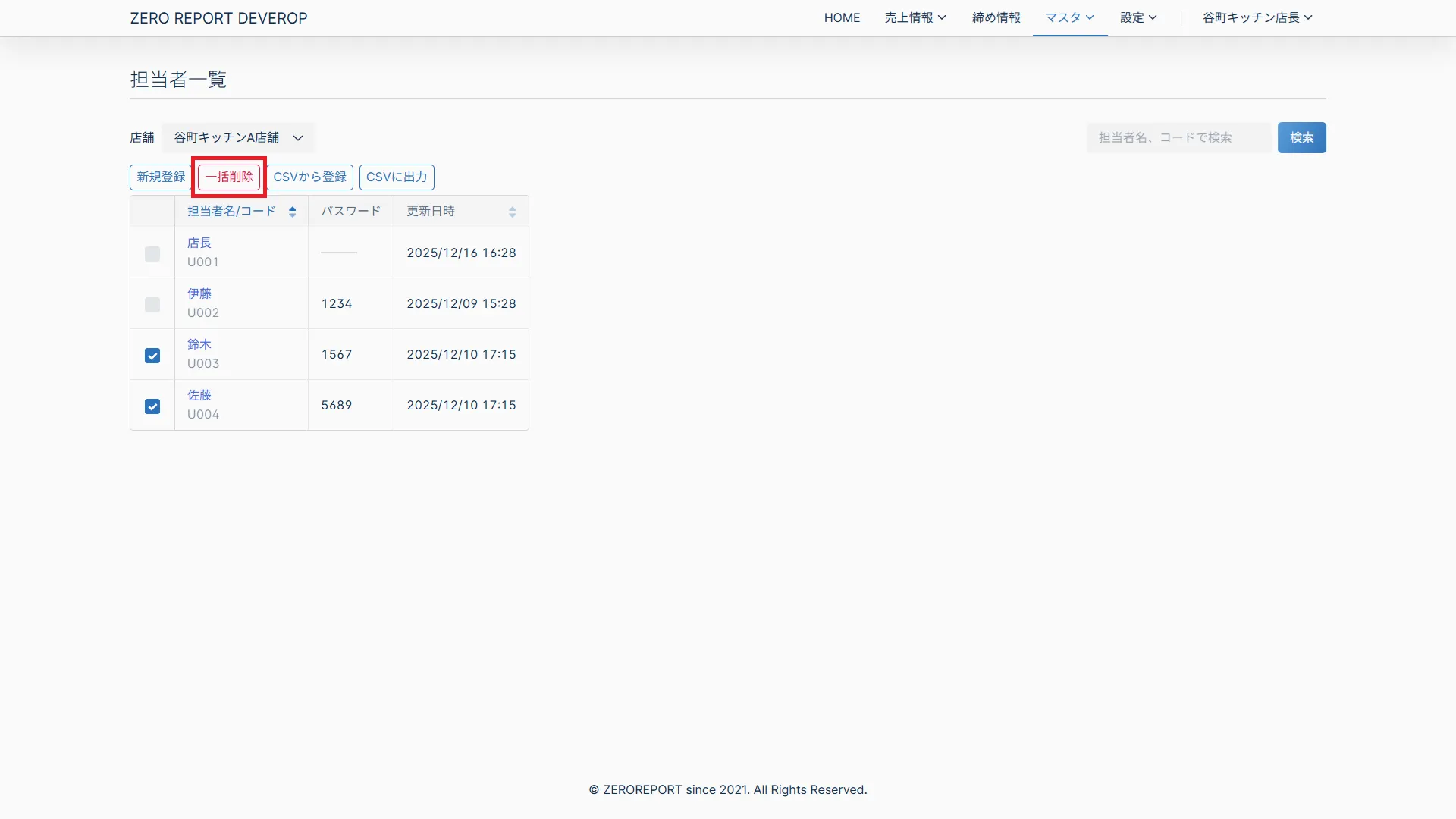Image resolution: width=1456 pixels, height=819 pixels.
Task: Check the 店長 U001 row checkbox
Action: (x=152, y=254)
